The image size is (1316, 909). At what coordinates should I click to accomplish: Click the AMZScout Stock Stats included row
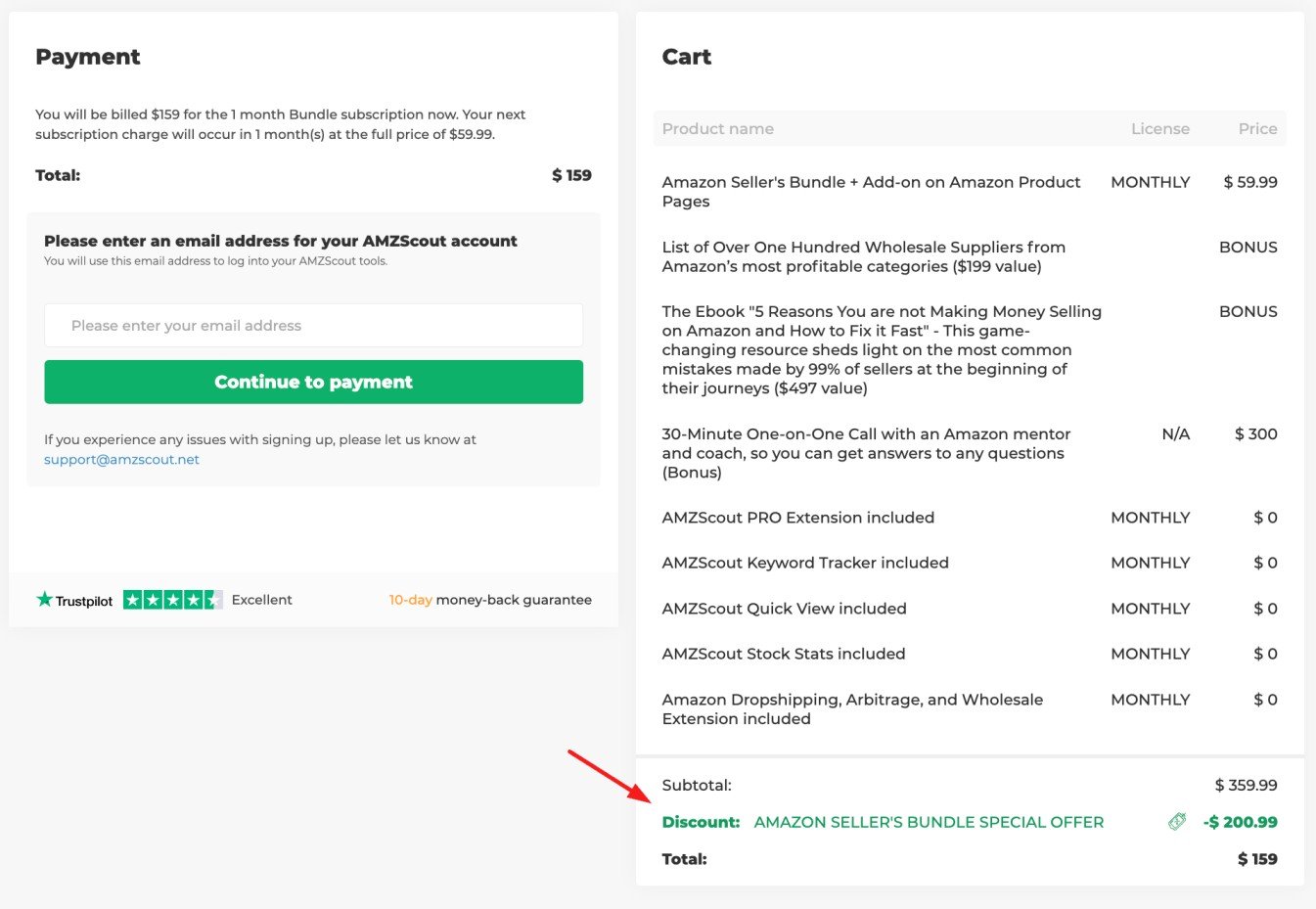(x=970, y=654)
